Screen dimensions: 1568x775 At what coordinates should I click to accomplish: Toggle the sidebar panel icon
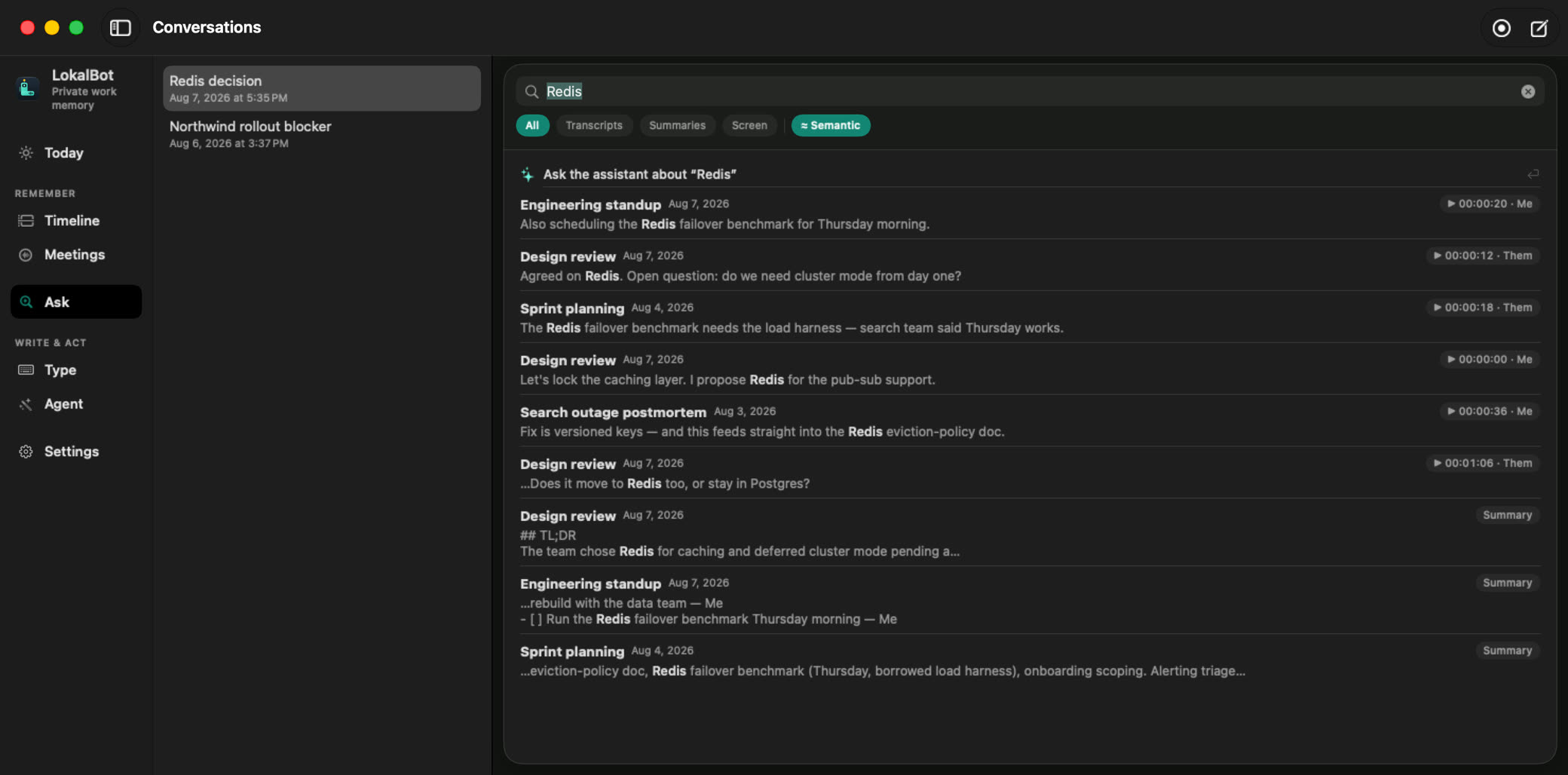(121, 28)
